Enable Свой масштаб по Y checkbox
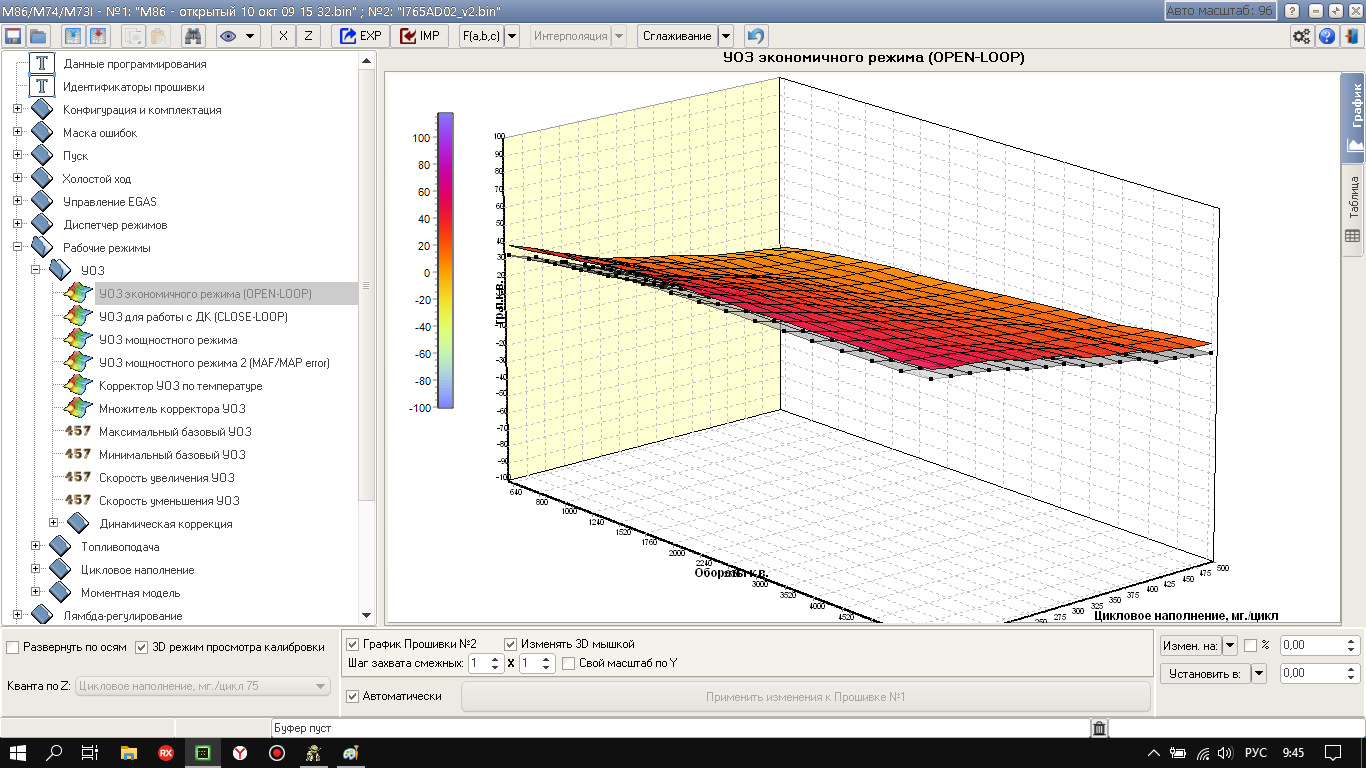This screenshot has height=768, width=1366. coord(568,663)
